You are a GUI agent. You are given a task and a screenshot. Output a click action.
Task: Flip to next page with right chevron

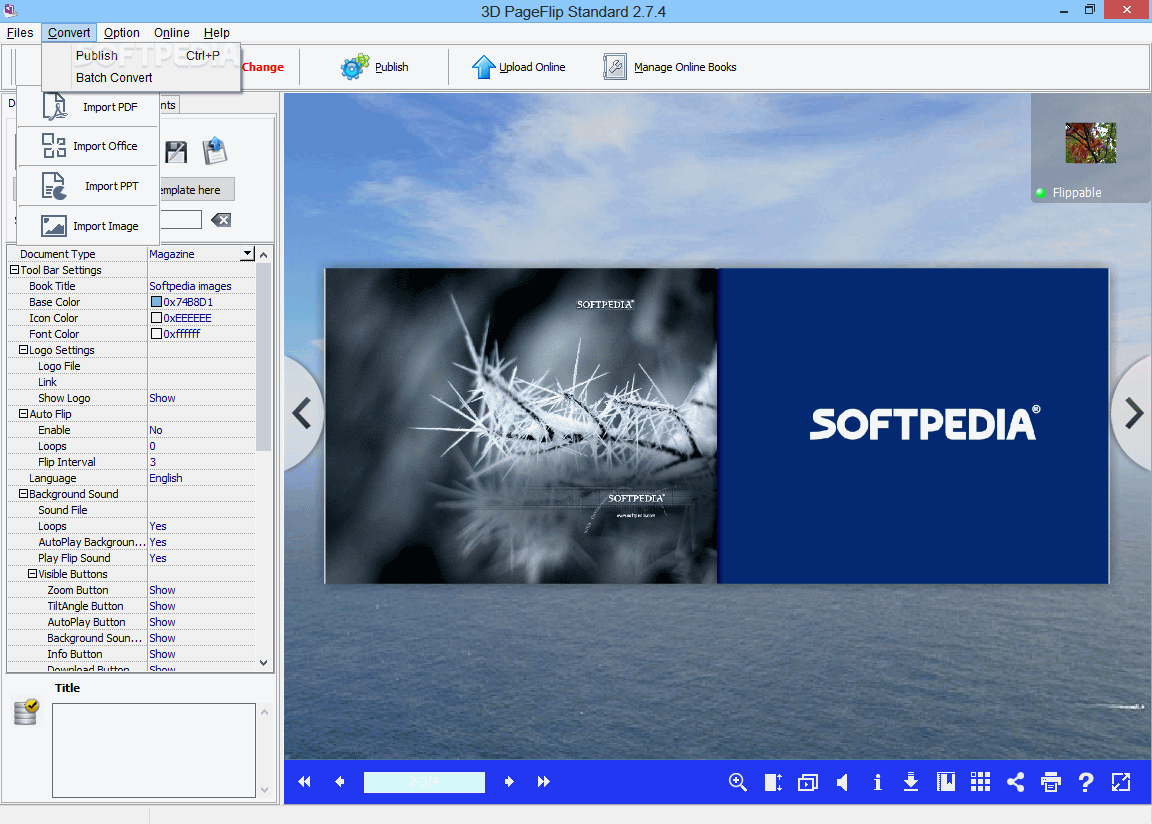coord(1133,413)
